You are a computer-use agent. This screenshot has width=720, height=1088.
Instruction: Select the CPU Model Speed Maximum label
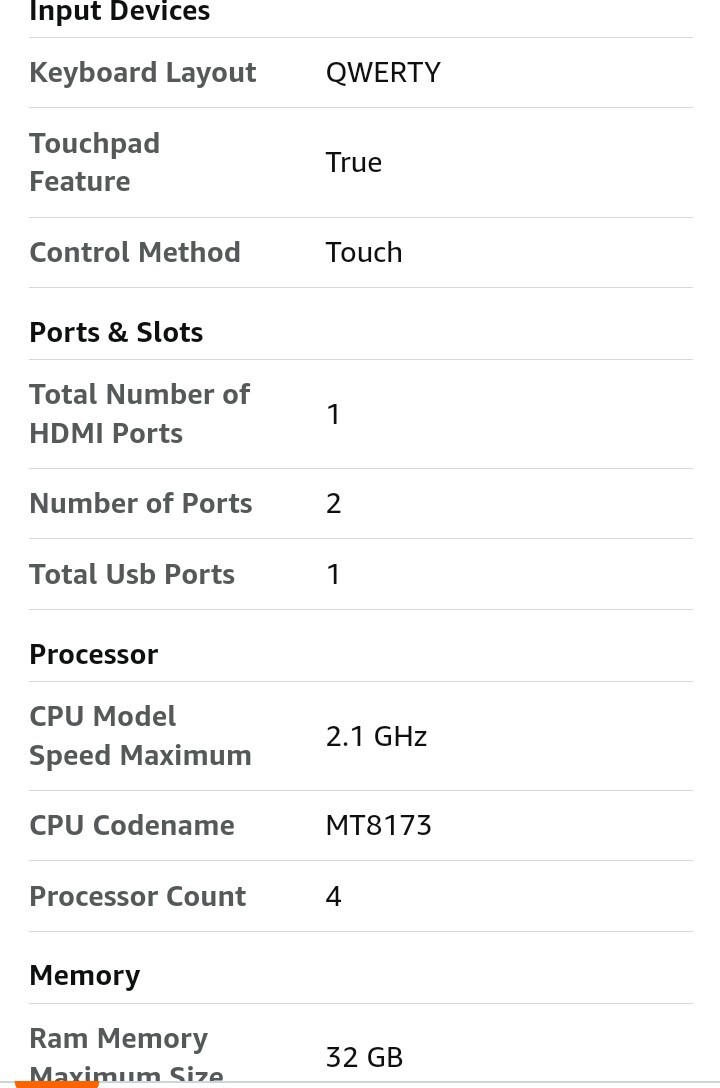coord(140,736)
